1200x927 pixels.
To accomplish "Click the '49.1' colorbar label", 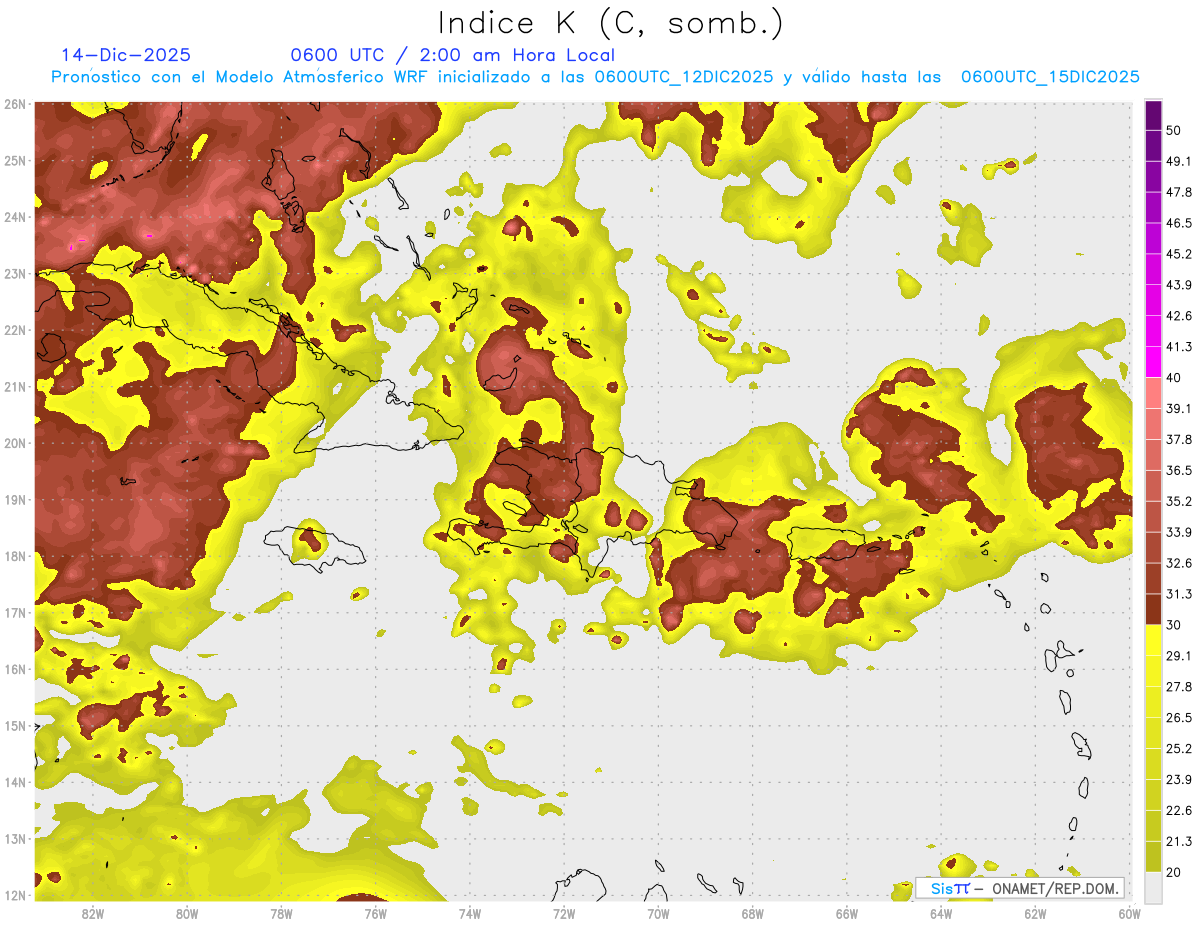I will tap(1179, 161).
